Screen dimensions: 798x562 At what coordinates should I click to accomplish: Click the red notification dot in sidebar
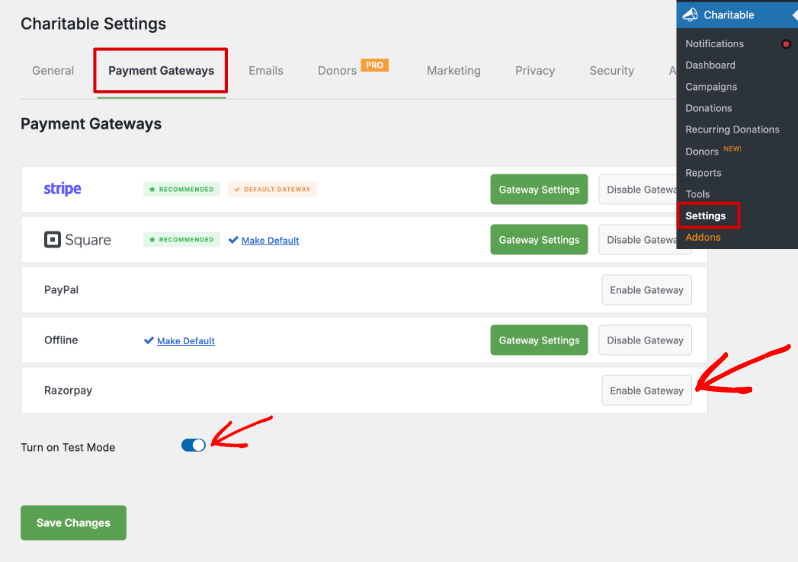(x=786, y=44)
